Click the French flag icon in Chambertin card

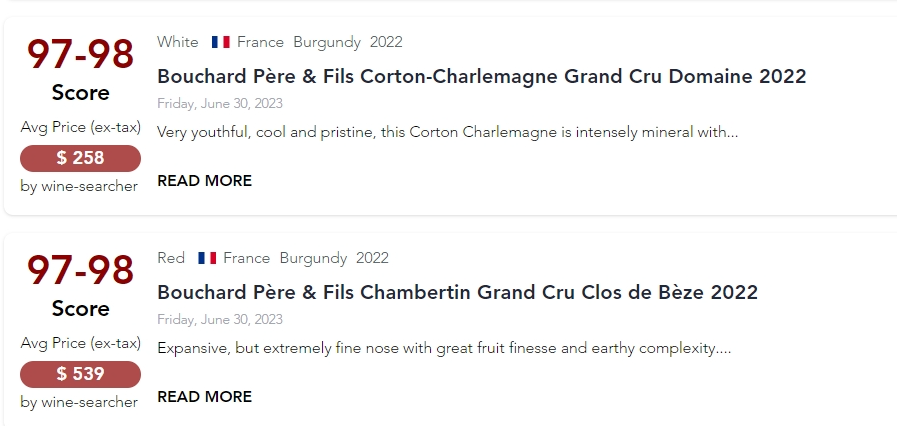click(207, 258)
